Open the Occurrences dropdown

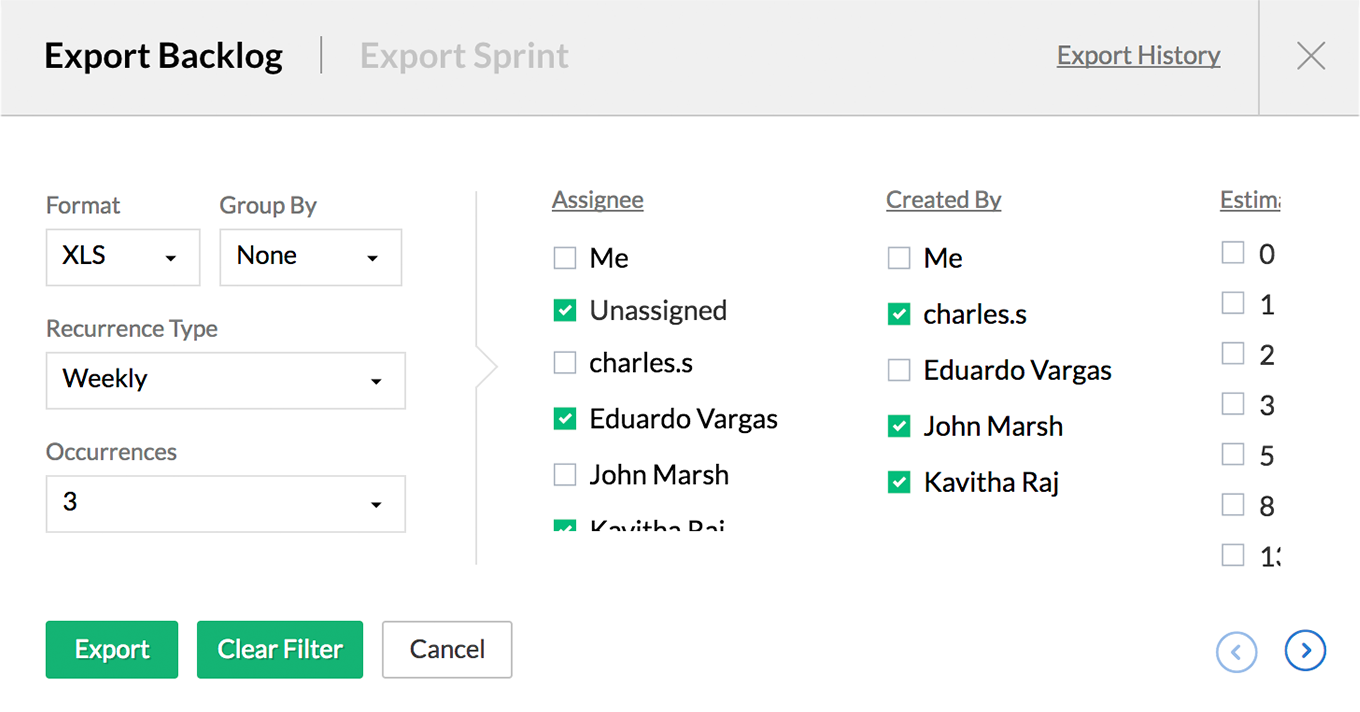[x=226, y=503]
